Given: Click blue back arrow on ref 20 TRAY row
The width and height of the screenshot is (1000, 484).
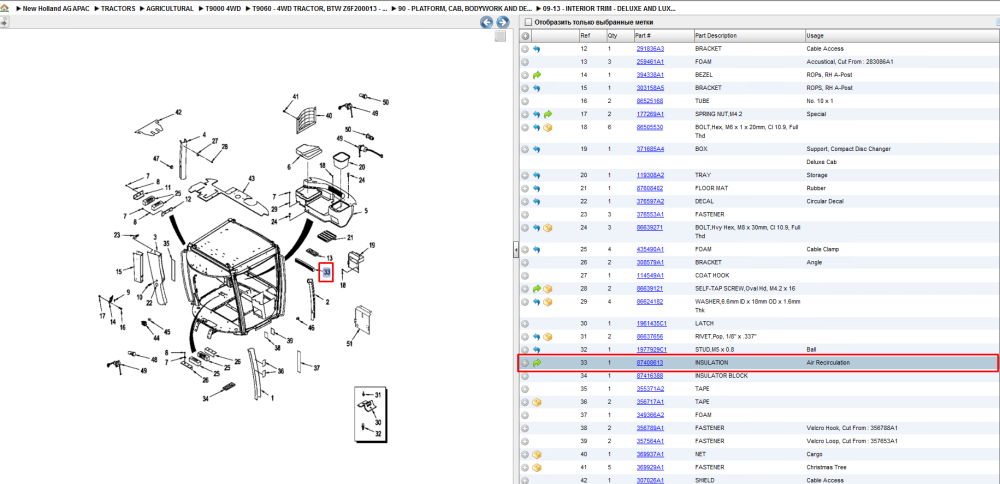Looking at the screenshot, I should (x=536, y=175).
